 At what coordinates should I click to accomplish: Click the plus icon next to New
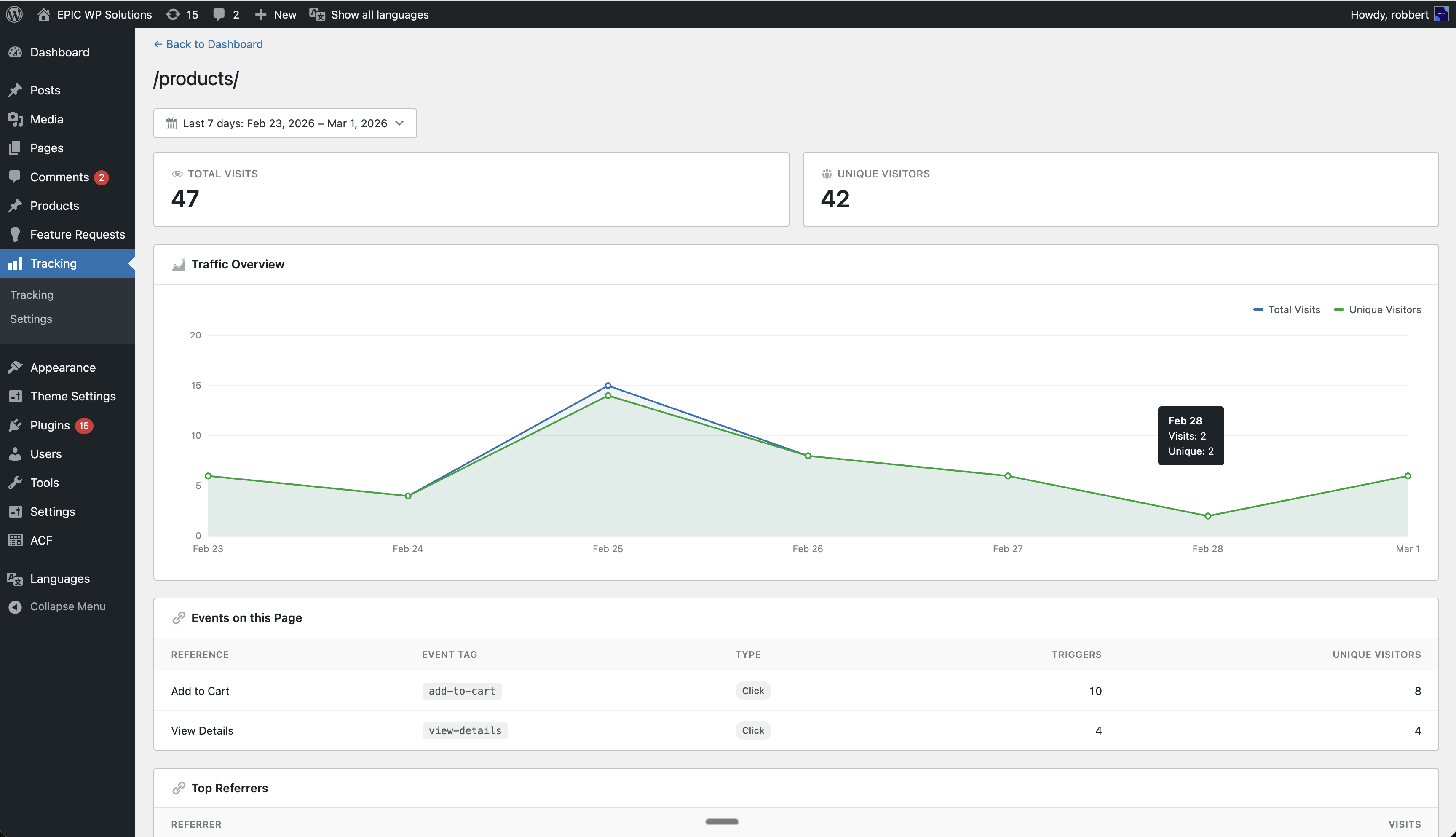[x=262, y=14]
